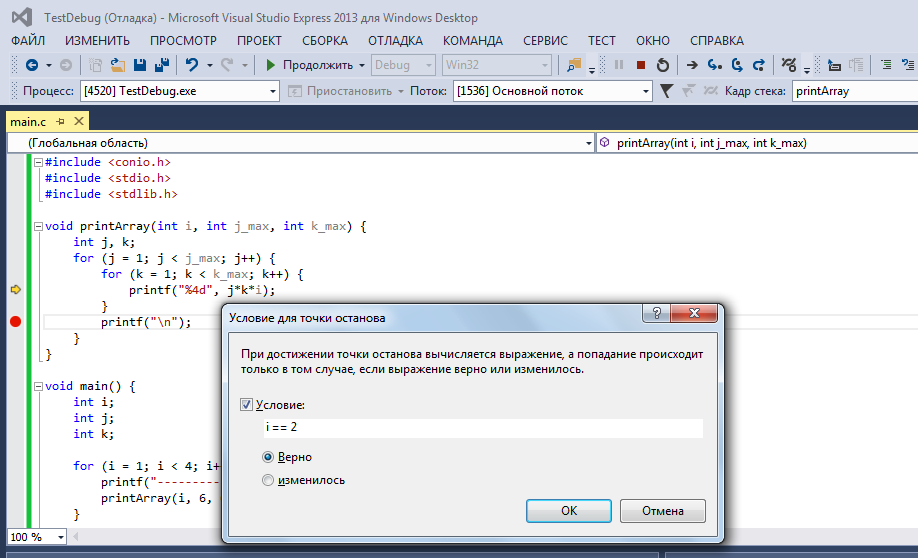Click the Продолжить button label
Image resolution: width=918 pixels, height=558 pixels.
318,65
